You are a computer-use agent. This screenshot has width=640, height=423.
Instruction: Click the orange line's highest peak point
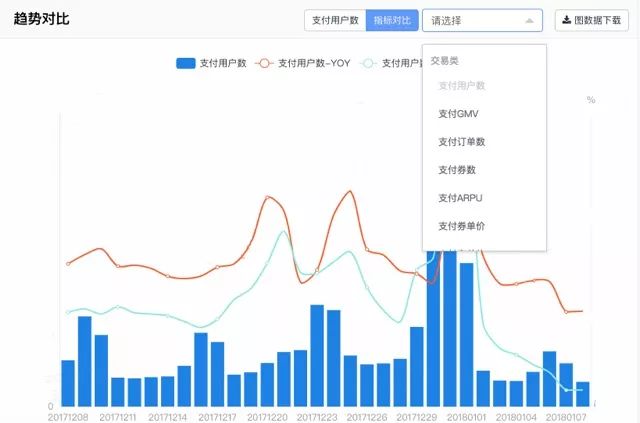coord(350,191)
